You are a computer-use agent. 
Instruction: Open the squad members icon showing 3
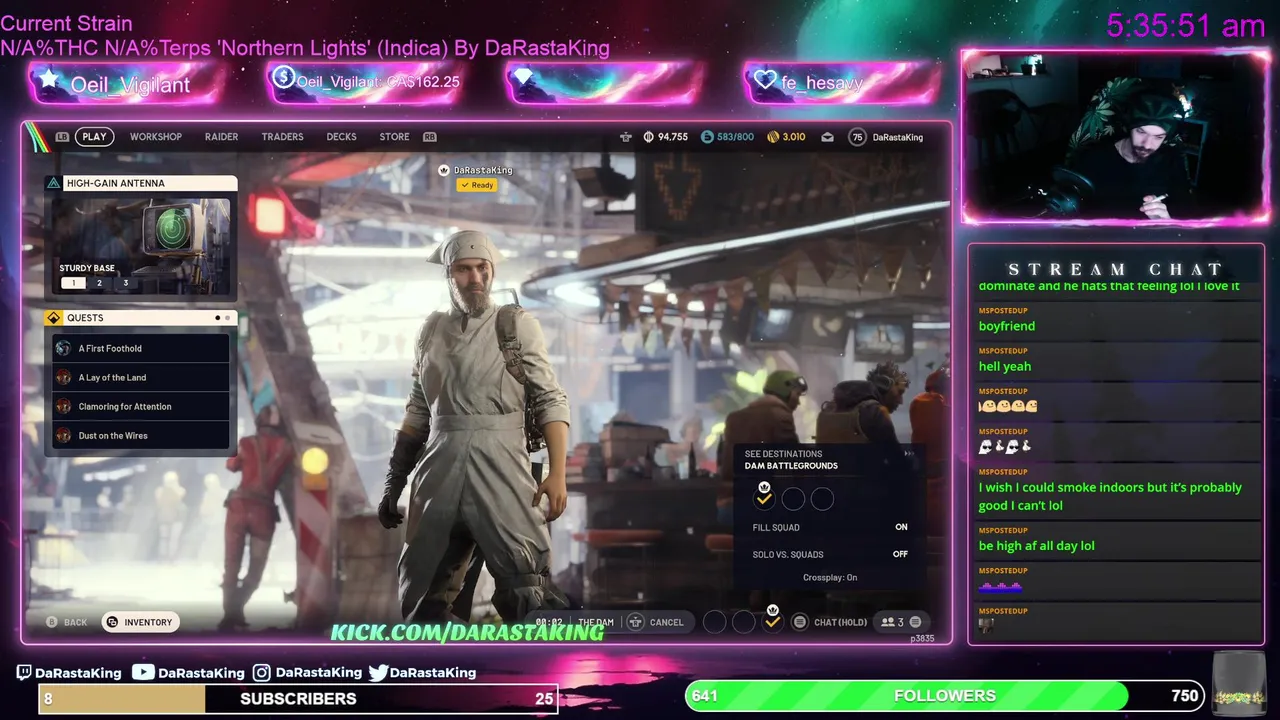892,622
